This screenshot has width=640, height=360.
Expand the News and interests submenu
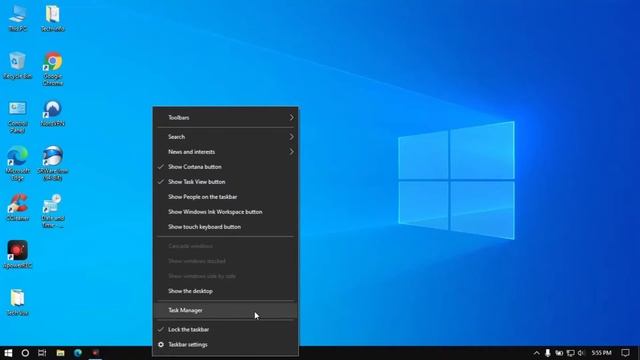[x=225, y=152]
